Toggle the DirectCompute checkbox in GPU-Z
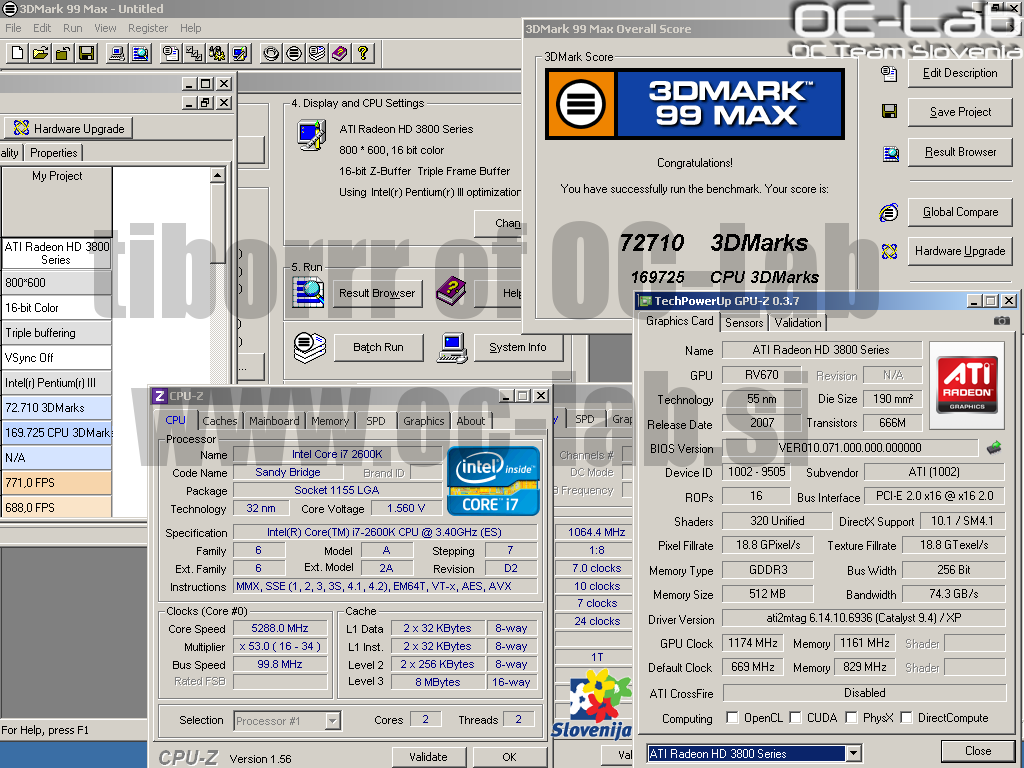This screenshot has width=1024, height=768. click(906, 718)
